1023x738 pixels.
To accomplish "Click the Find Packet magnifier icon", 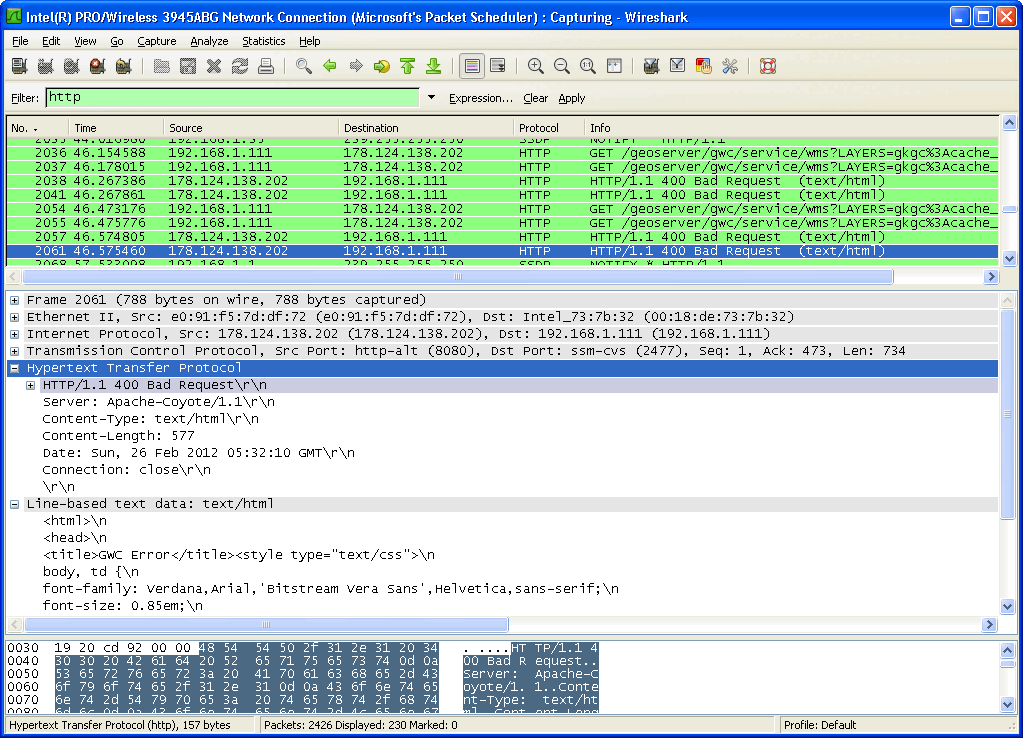I will pos(304,67).
